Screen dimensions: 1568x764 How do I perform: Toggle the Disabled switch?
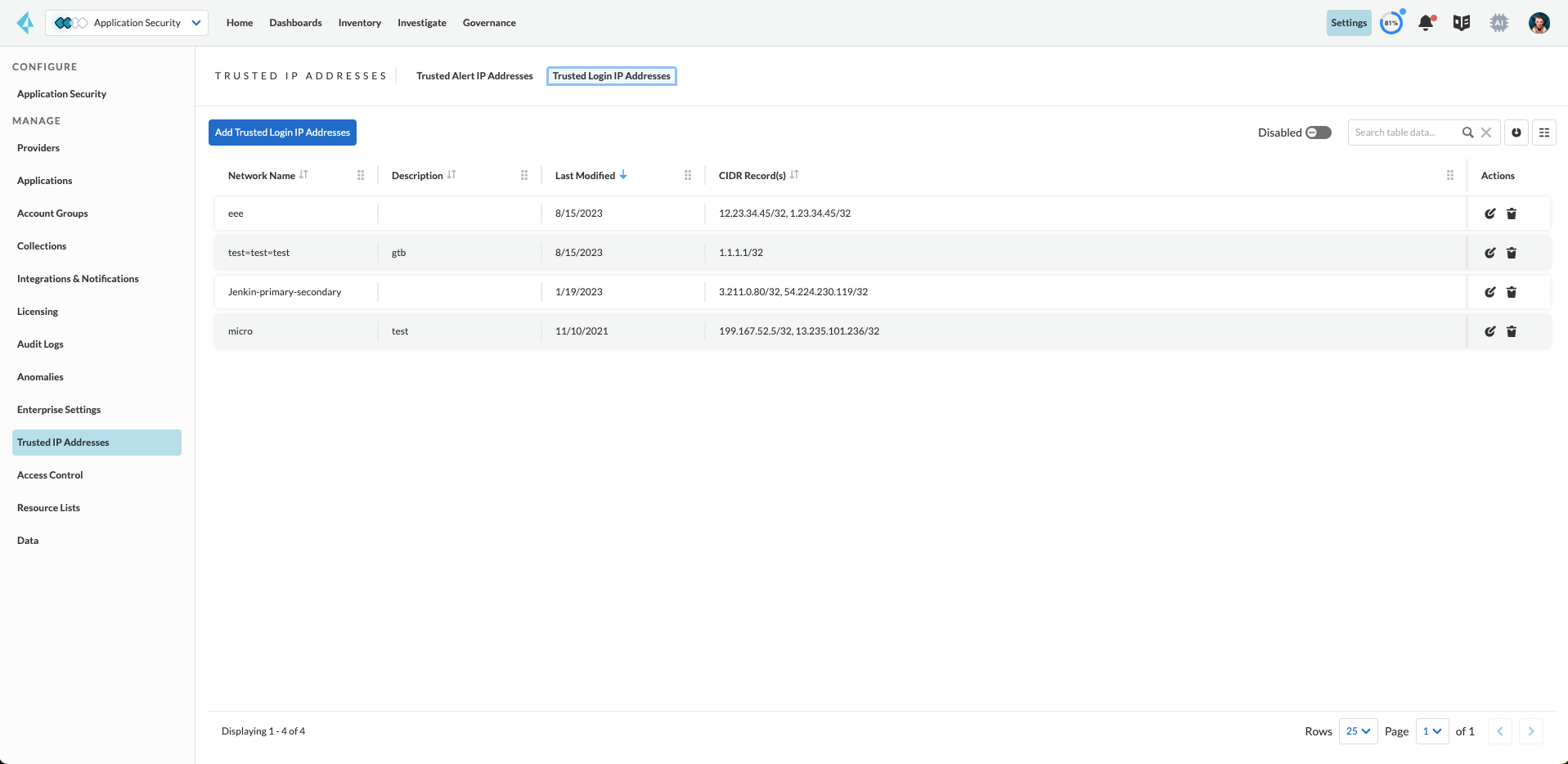click(1319, 133)
